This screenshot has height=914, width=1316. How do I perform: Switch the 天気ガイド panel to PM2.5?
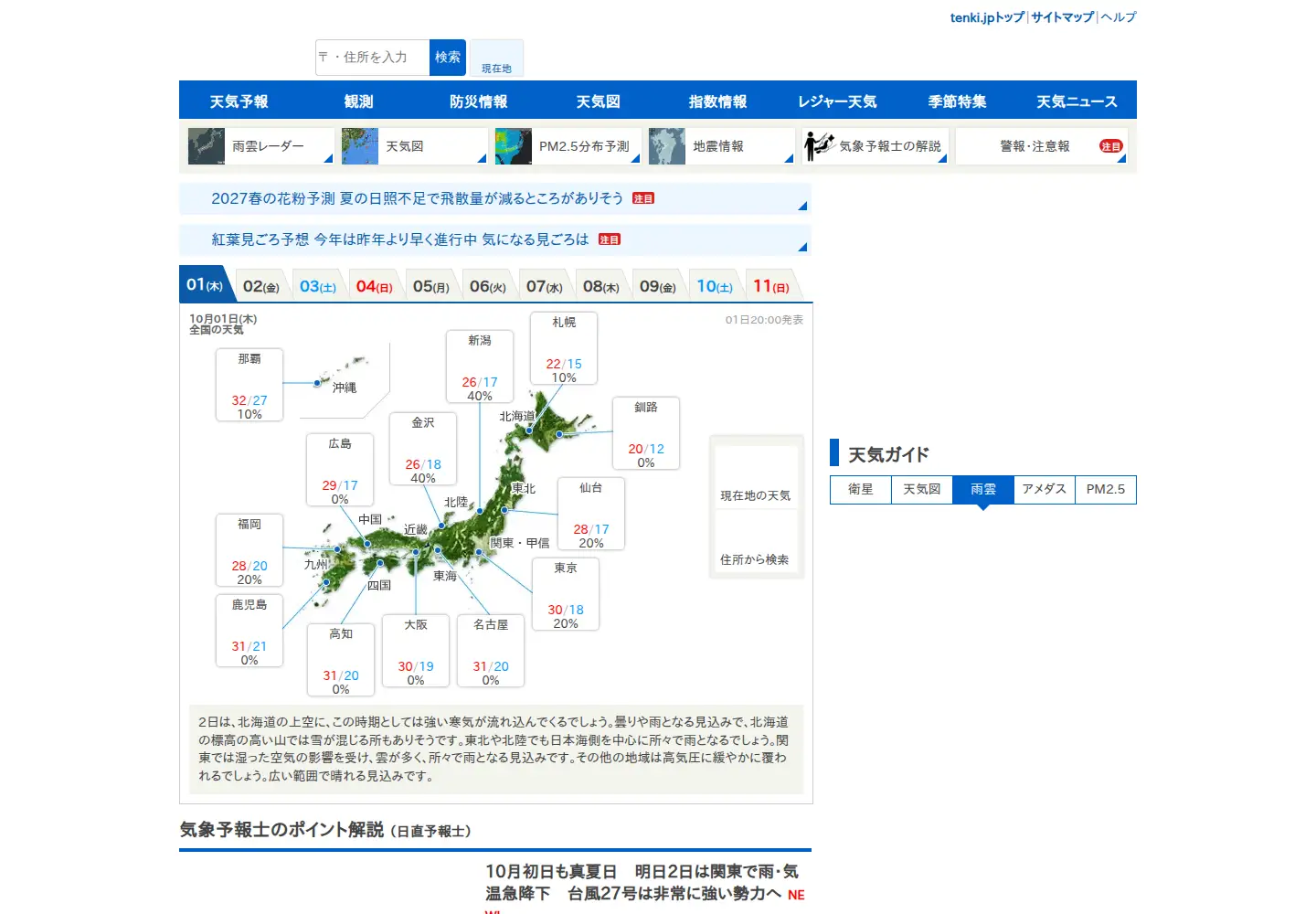1106,490
